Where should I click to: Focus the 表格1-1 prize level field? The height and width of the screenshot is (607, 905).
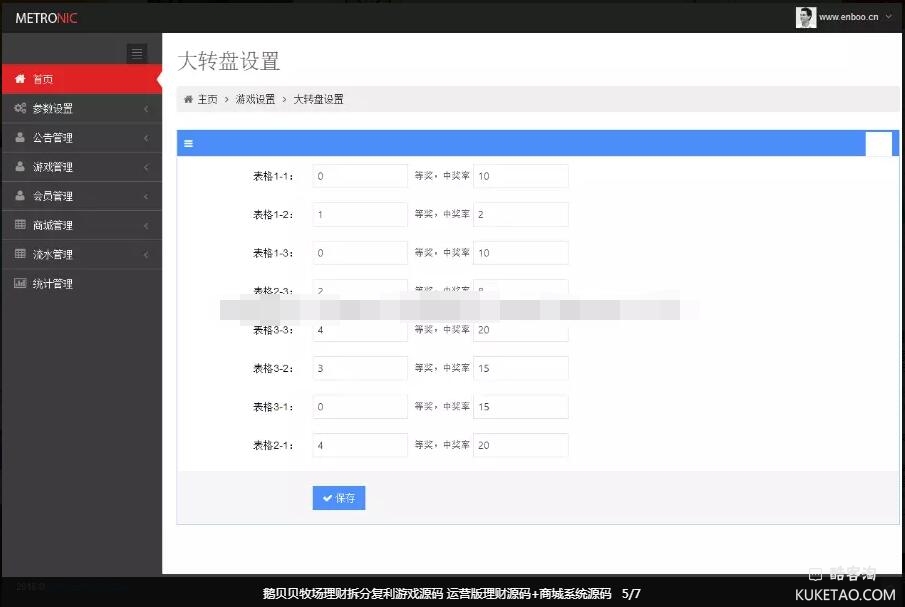[x=360, y=176]
